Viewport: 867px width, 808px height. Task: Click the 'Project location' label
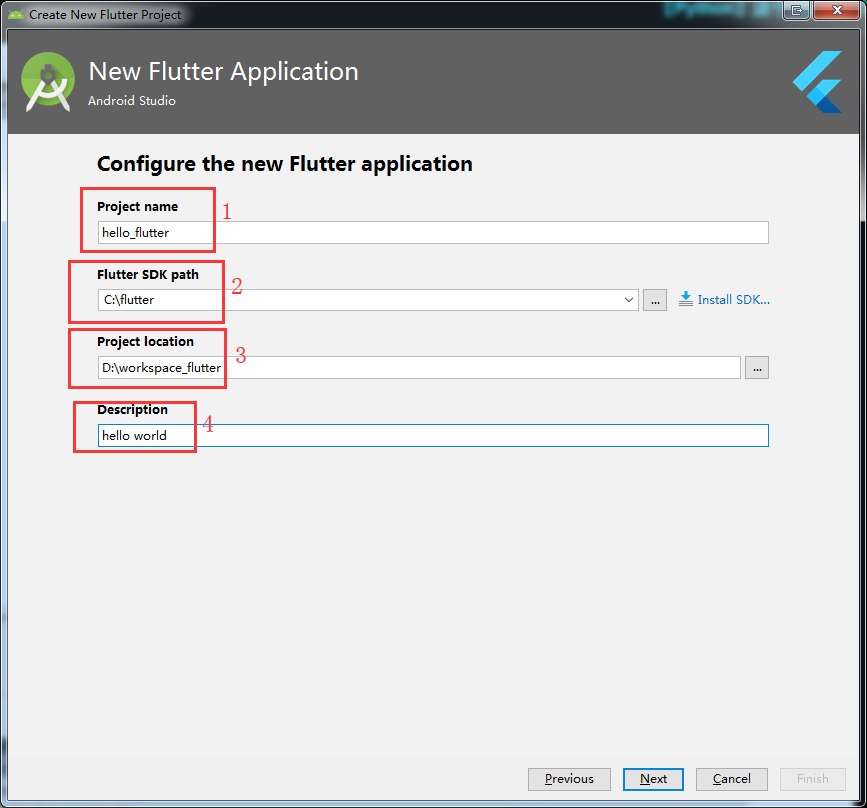point(145,342)
